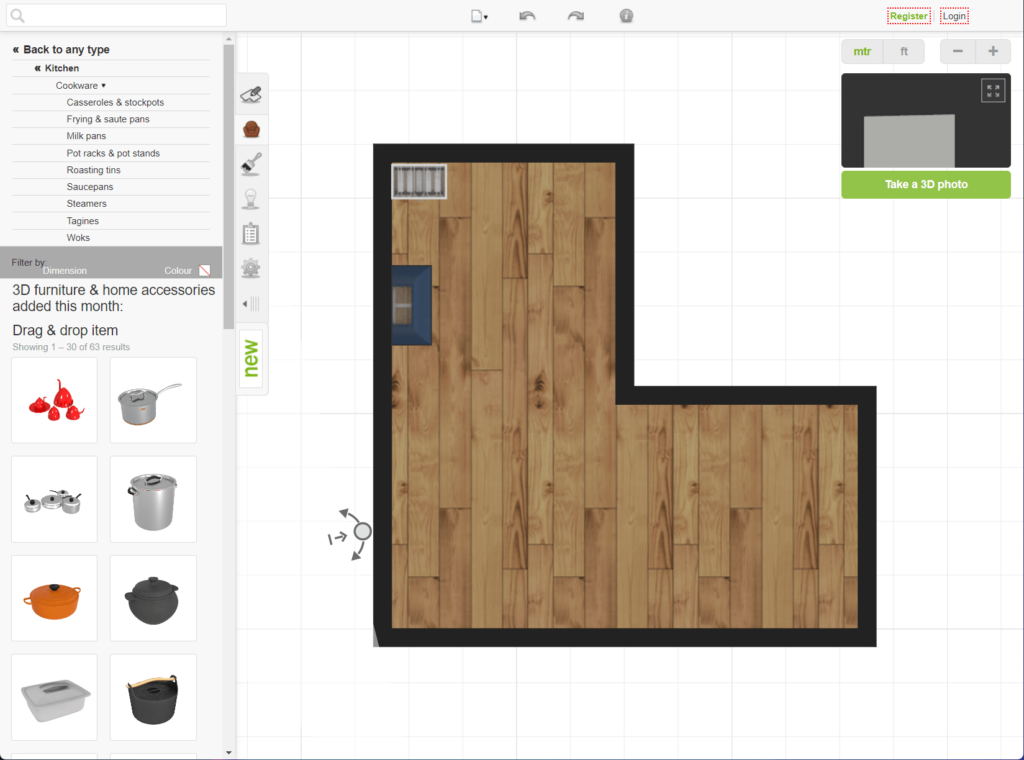Select the radiator item in the room
Image resolution: width=1024 pixels, height=760 pixels.
[419, 181]
